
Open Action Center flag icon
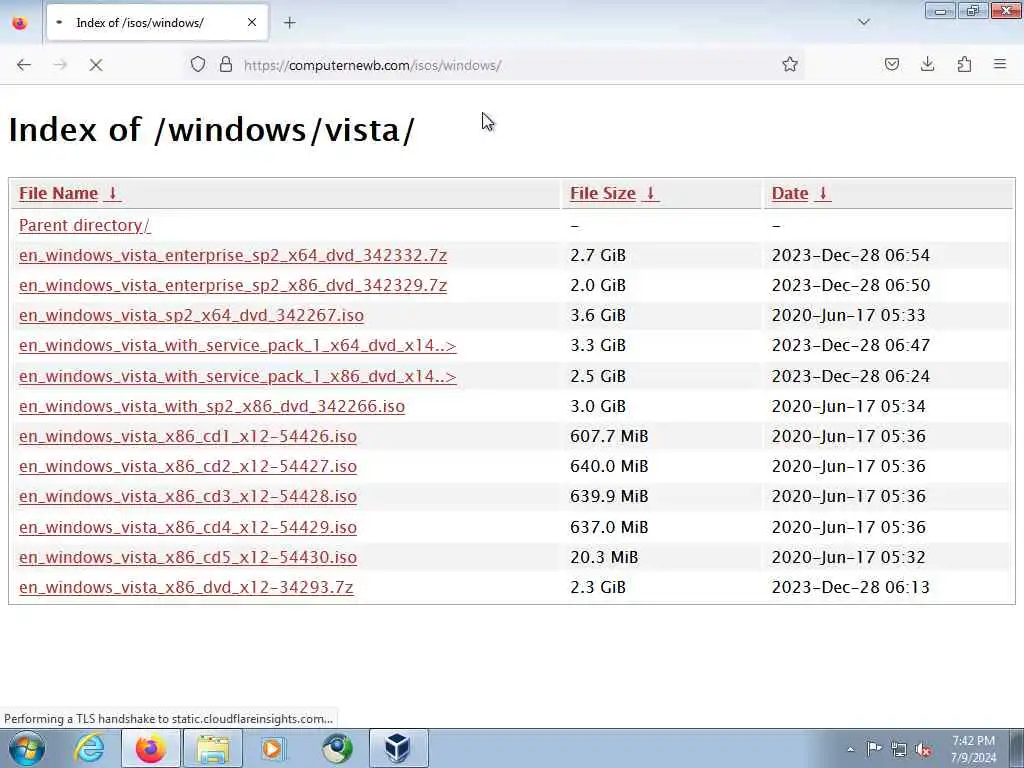point(874,749)
